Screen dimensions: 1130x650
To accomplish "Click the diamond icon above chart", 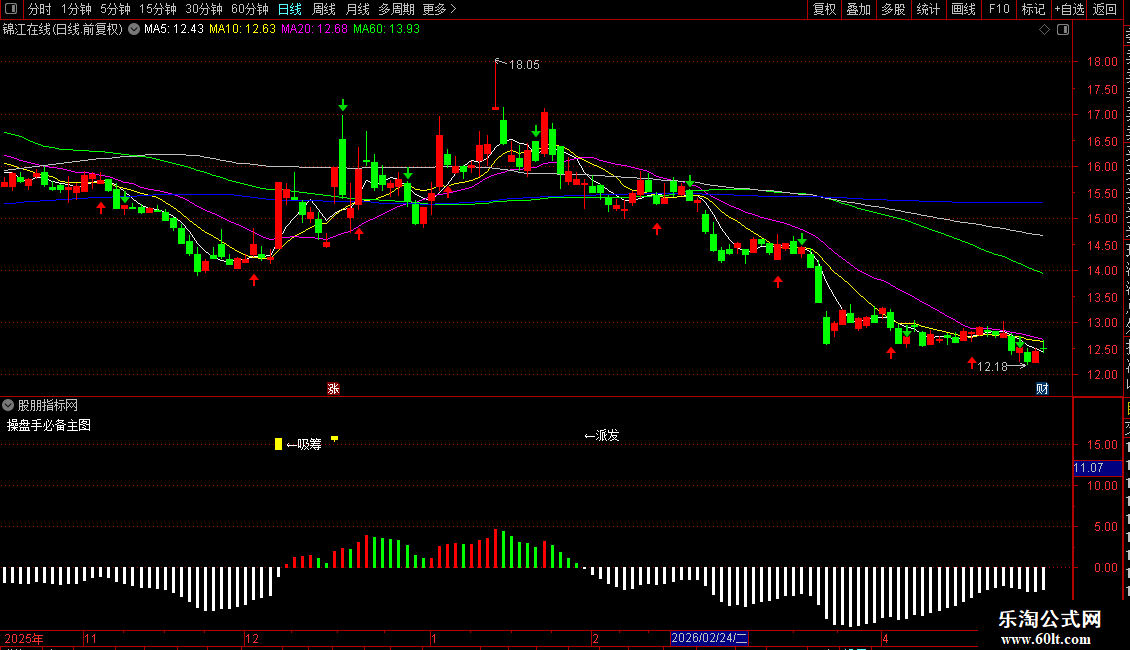I will [1044, 30].
